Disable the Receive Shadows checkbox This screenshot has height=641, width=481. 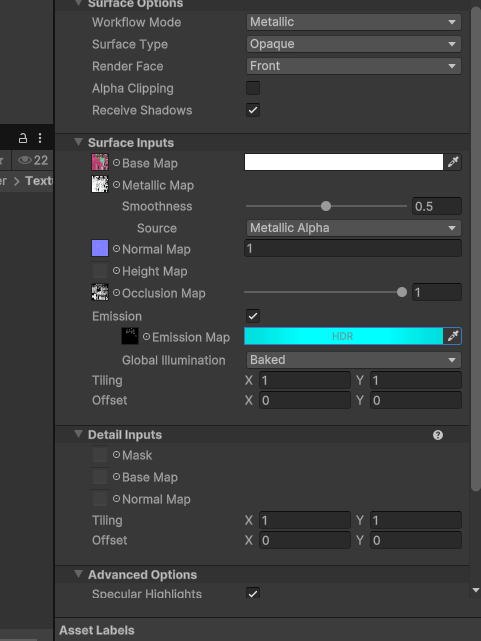(x=253, y=110)
